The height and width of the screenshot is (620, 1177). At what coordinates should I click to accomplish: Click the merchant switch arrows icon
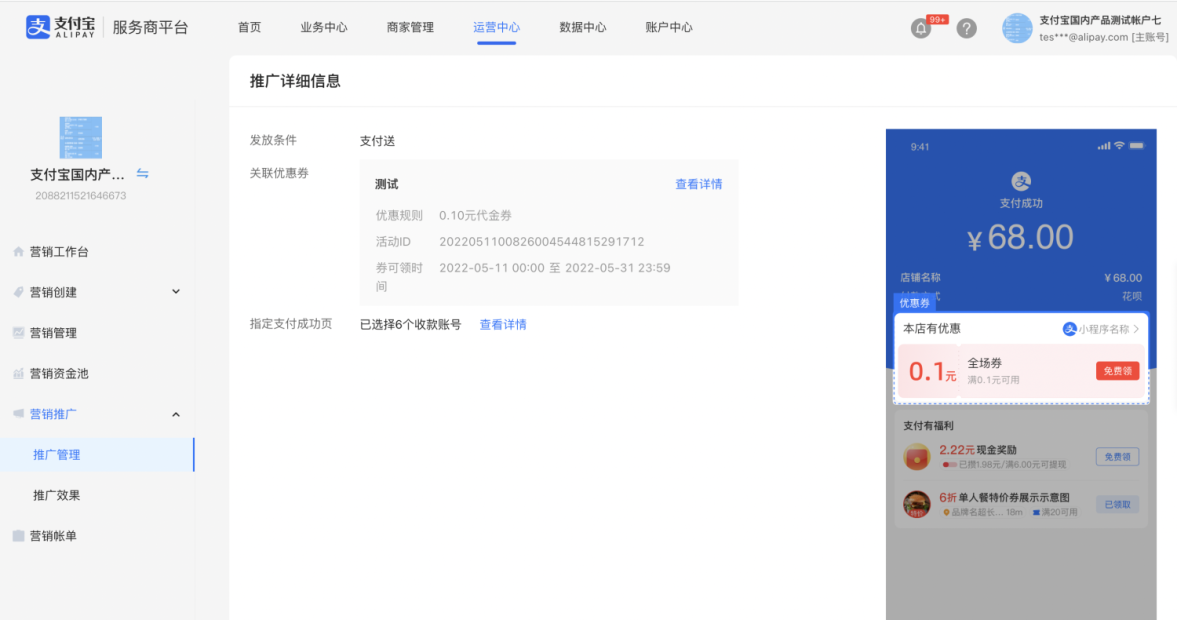coord(143,174)
